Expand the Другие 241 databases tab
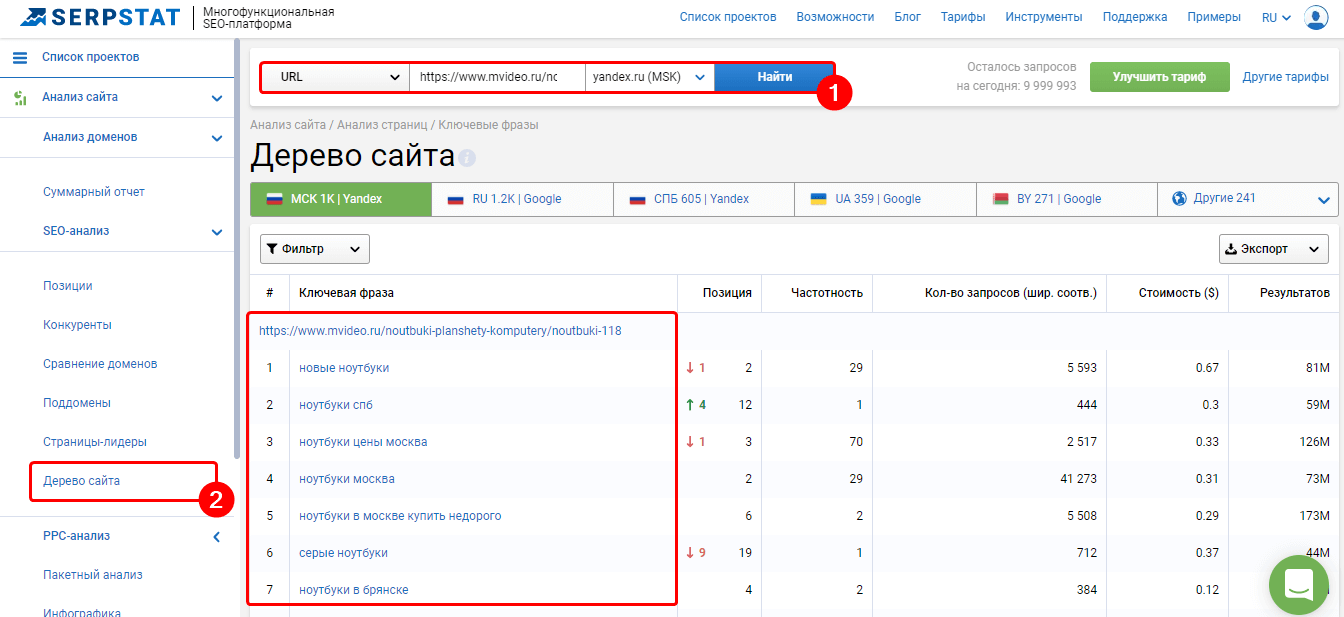The image size is (1344, 617). [1247, 199]
